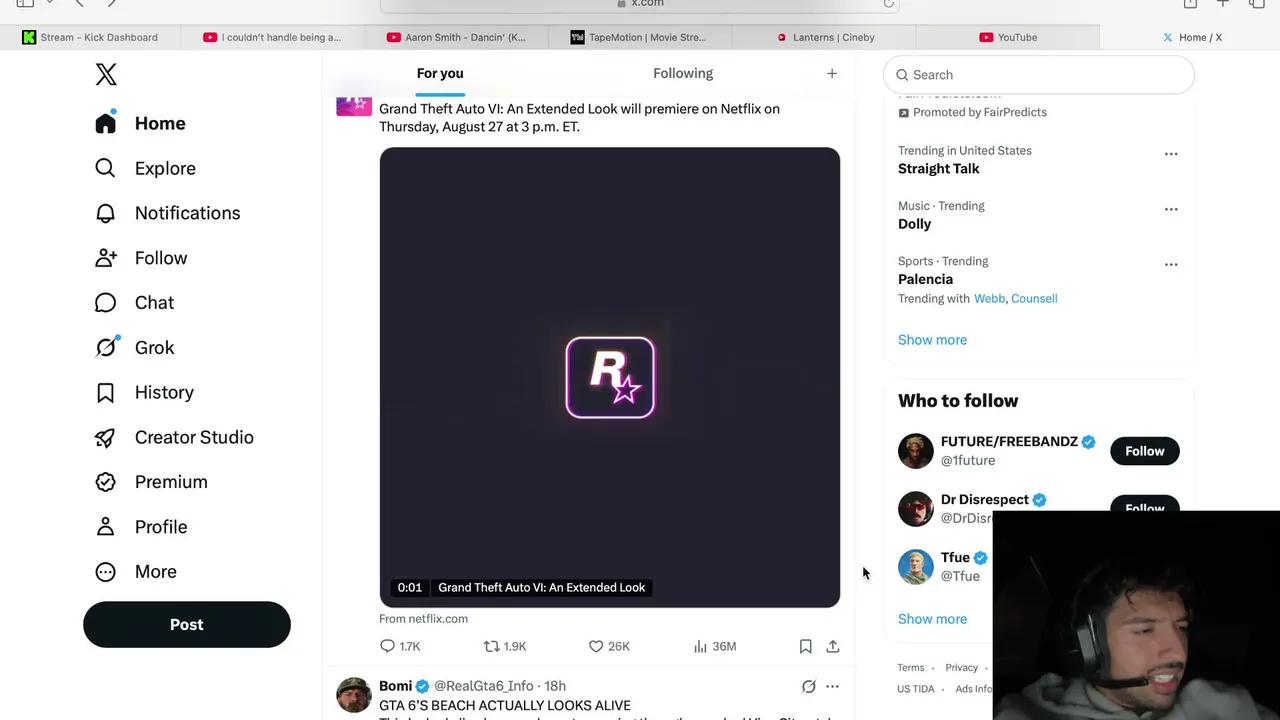Switch to the Aaron Smith - Dancin' browser tab

click(x=458, y=37)
